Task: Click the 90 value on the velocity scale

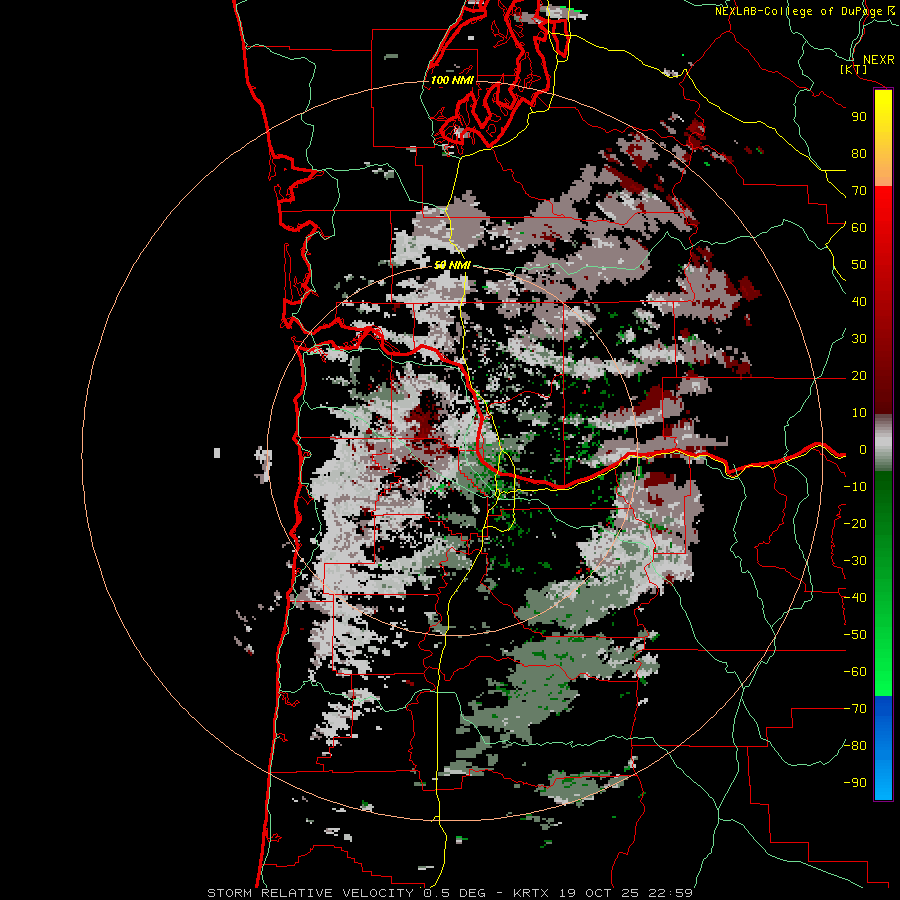Action: pos(859,117)
